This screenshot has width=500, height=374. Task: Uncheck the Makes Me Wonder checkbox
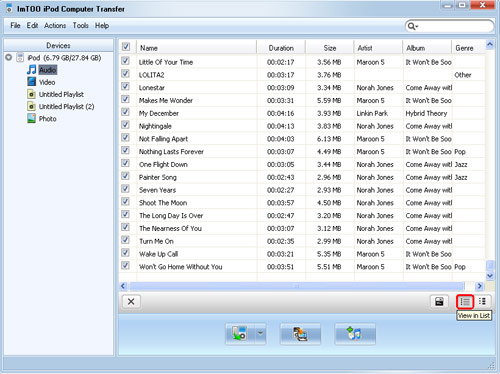click(125, 99)
